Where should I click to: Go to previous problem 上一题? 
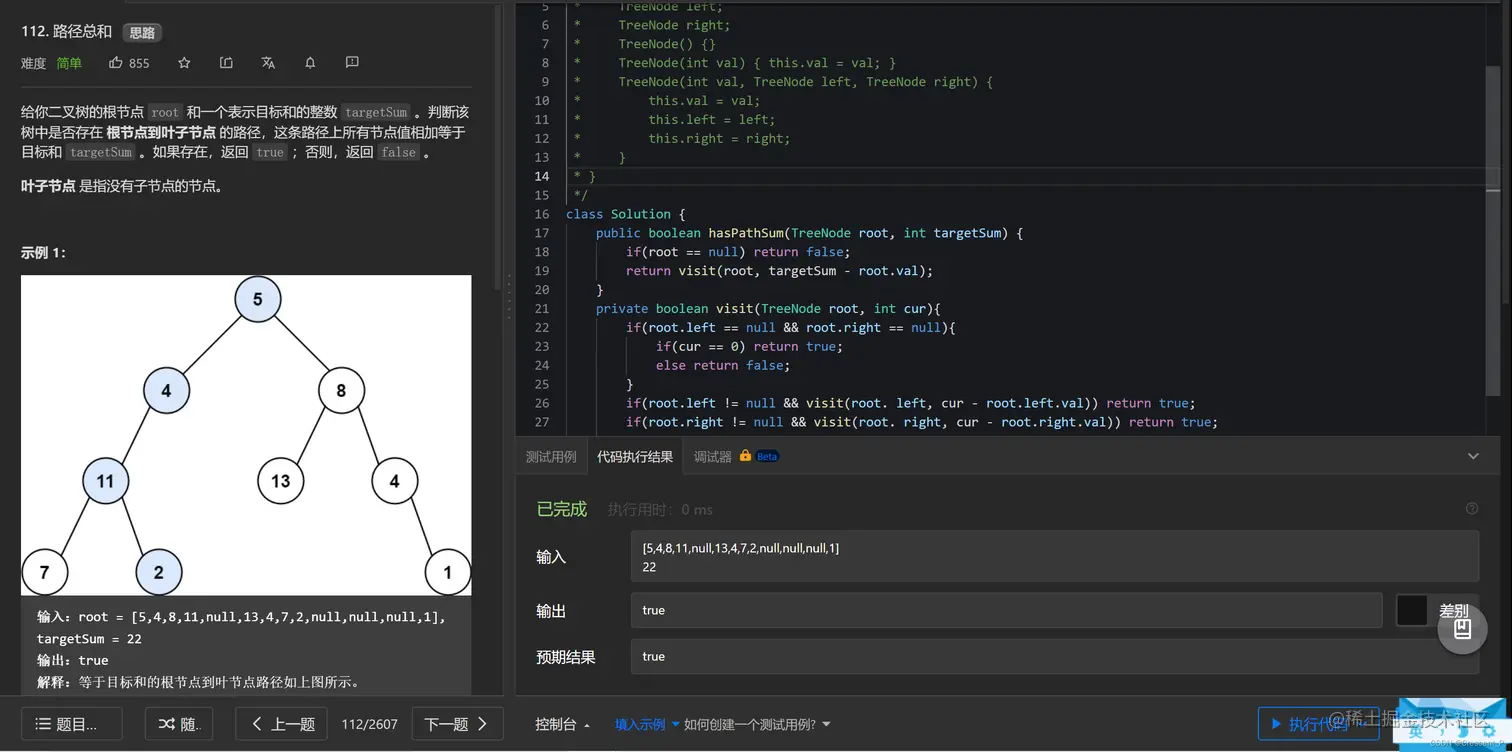(x=282, y=724)
